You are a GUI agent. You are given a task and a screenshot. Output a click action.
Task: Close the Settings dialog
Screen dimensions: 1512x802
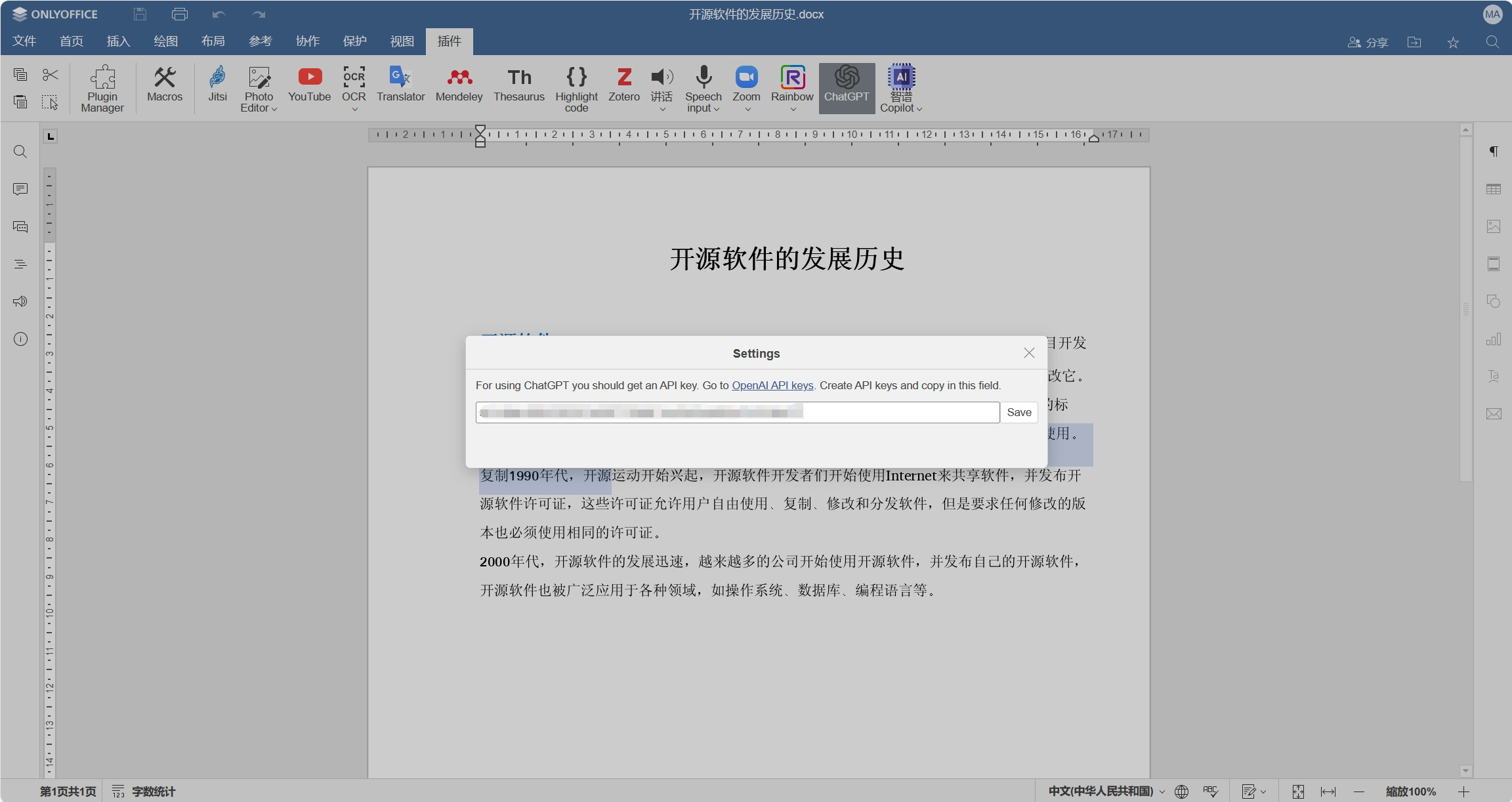click(1029, 353)
